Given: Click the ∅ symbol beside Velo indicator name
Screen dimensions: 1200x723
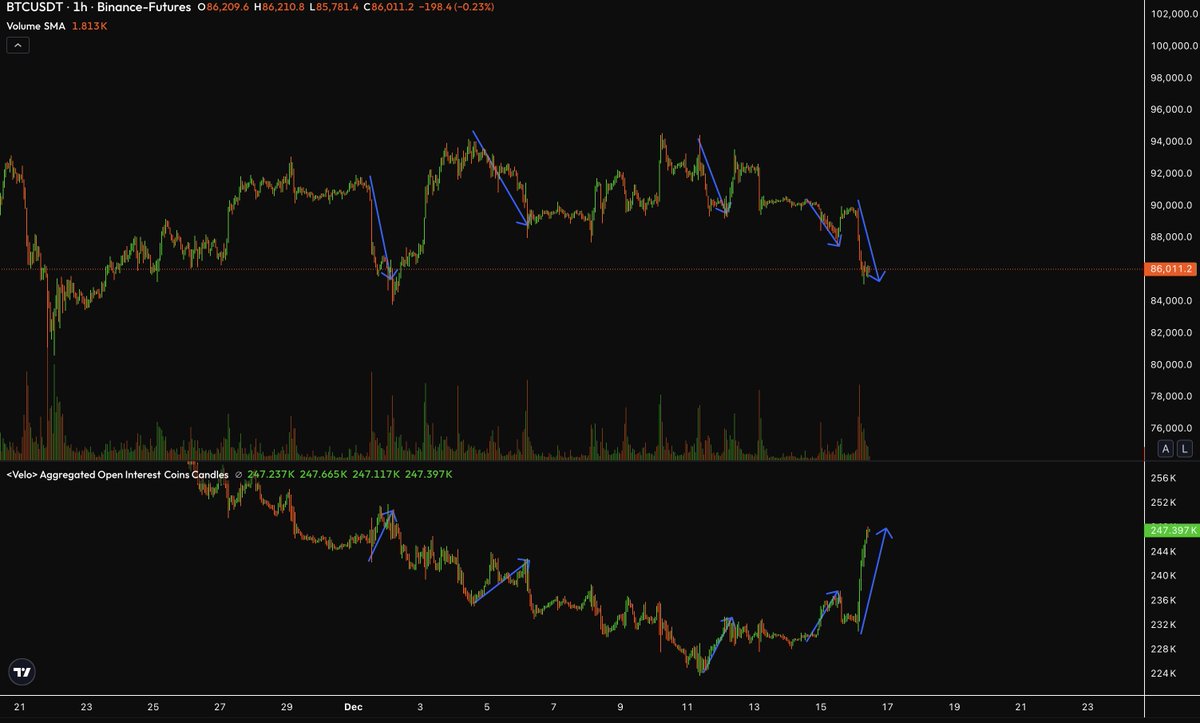Looking at the screenshot, I should (x=238, y=474).
